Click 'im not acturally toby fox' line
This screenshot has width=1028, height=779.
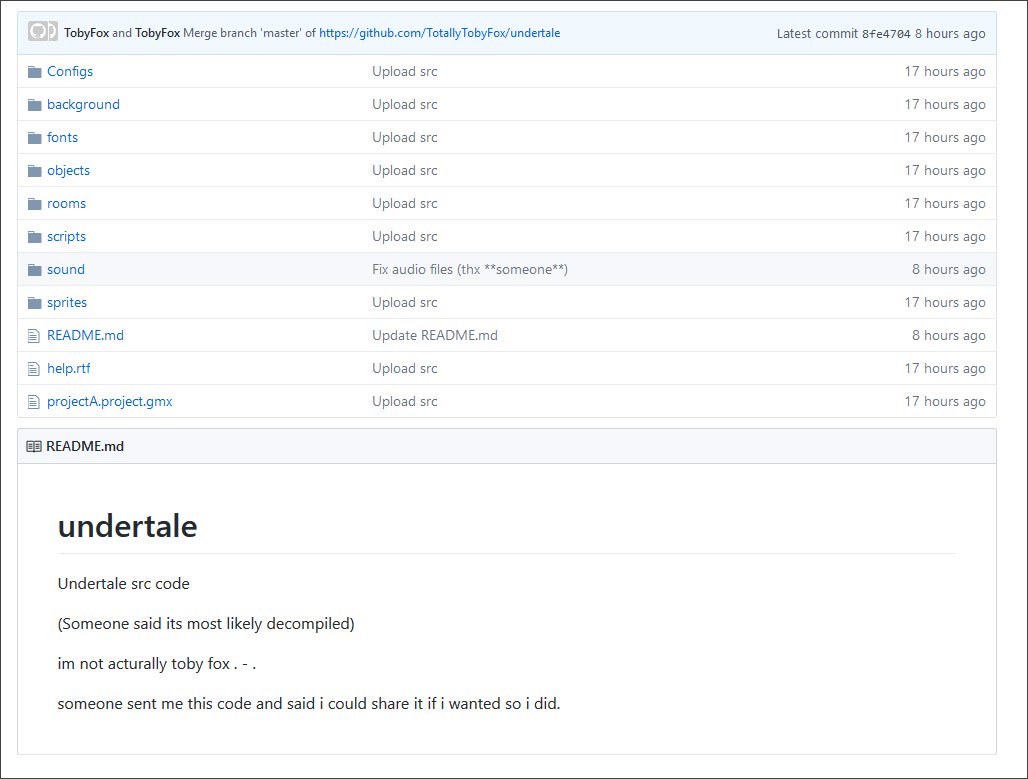(157, 664)
